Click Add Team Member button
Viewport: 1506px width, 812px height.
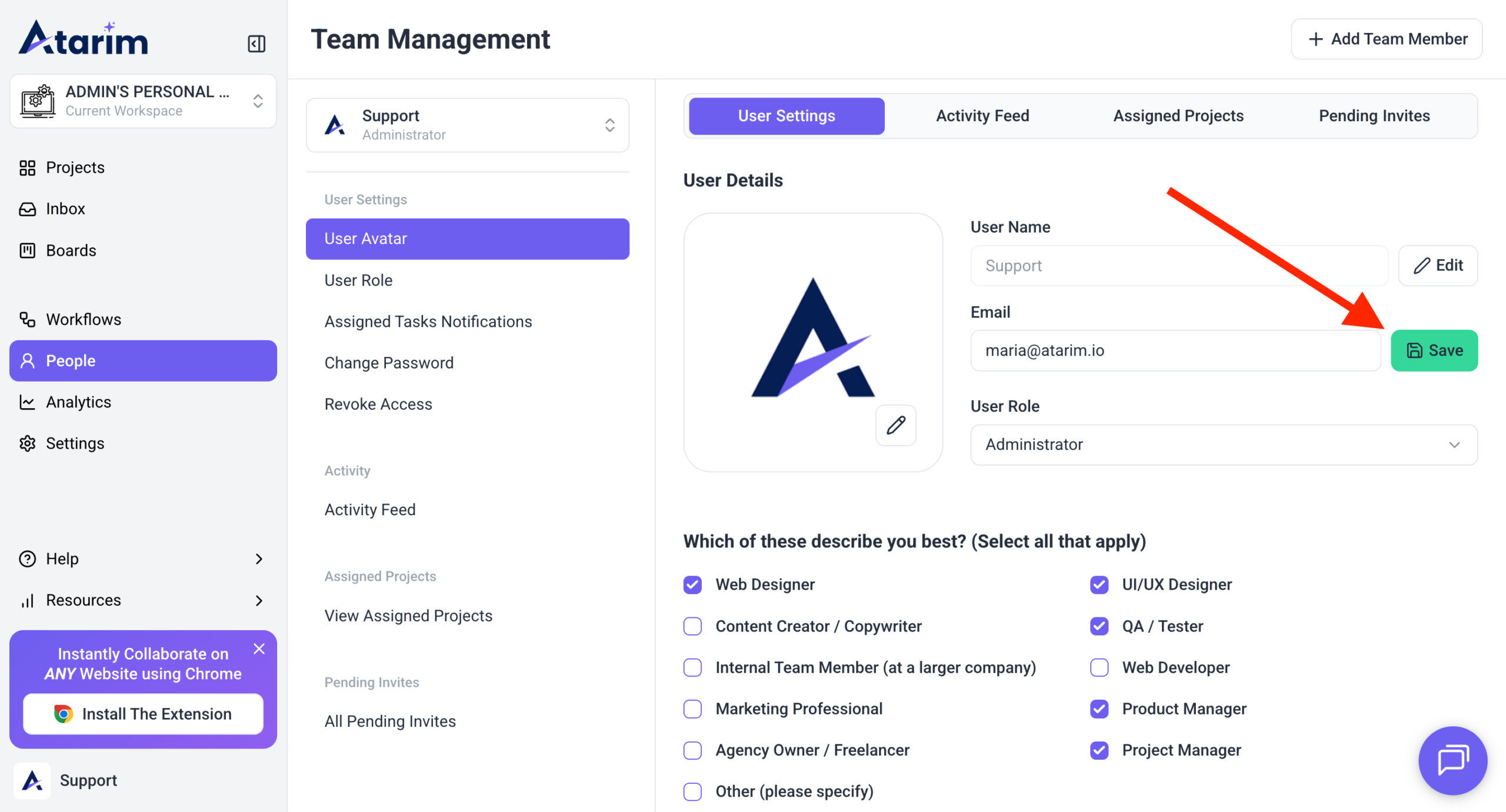tap(1387, 39)
